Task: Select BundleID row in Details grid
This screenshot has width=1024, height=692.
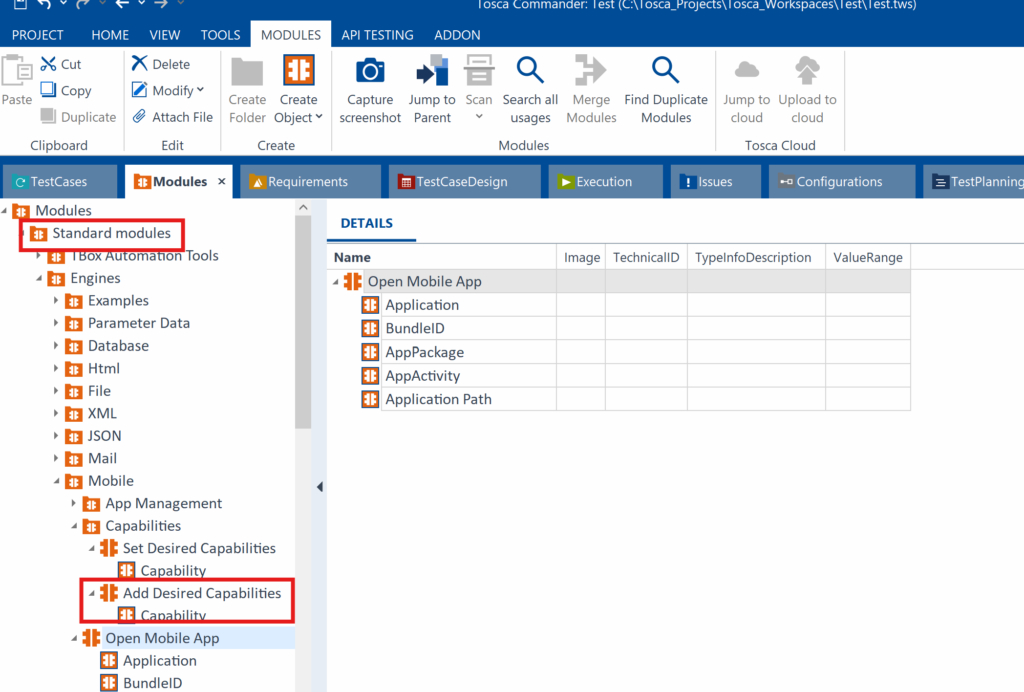Action: pyautogui.click(x=415, y=328)
